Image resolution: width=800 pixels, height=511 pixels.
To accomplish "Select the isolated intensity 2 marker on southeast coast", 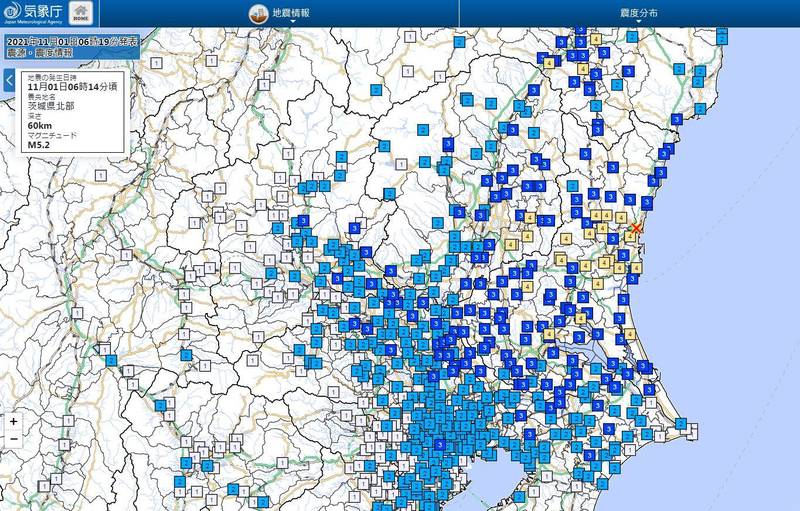I will pos(680,423).
